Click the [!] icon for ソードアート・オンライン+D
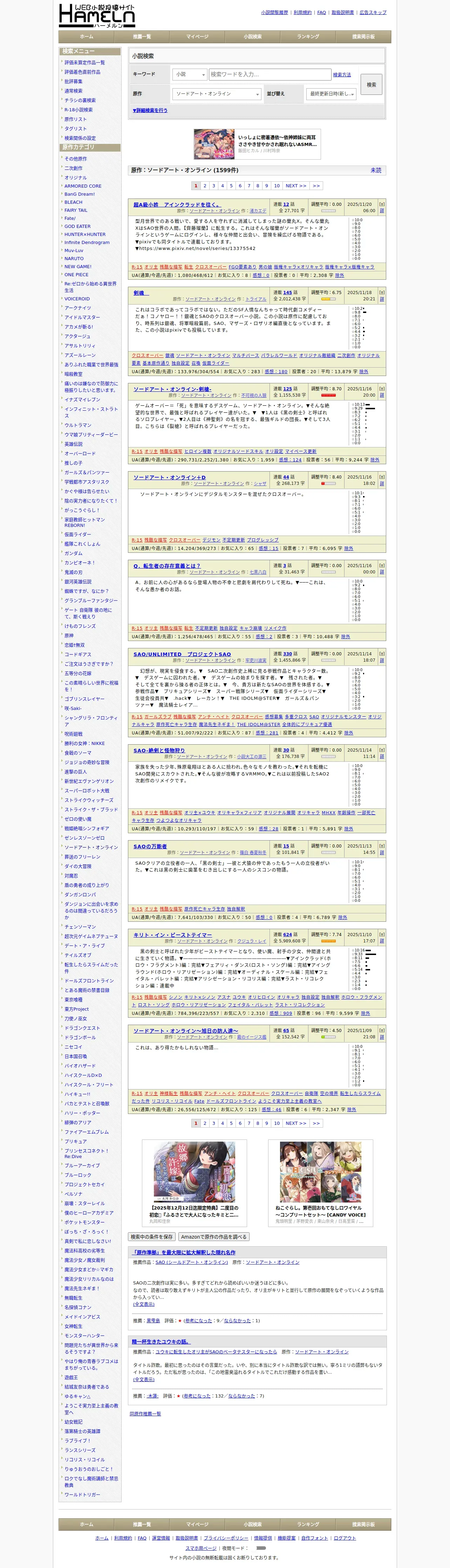450x1568 pixels. point(382,477)
